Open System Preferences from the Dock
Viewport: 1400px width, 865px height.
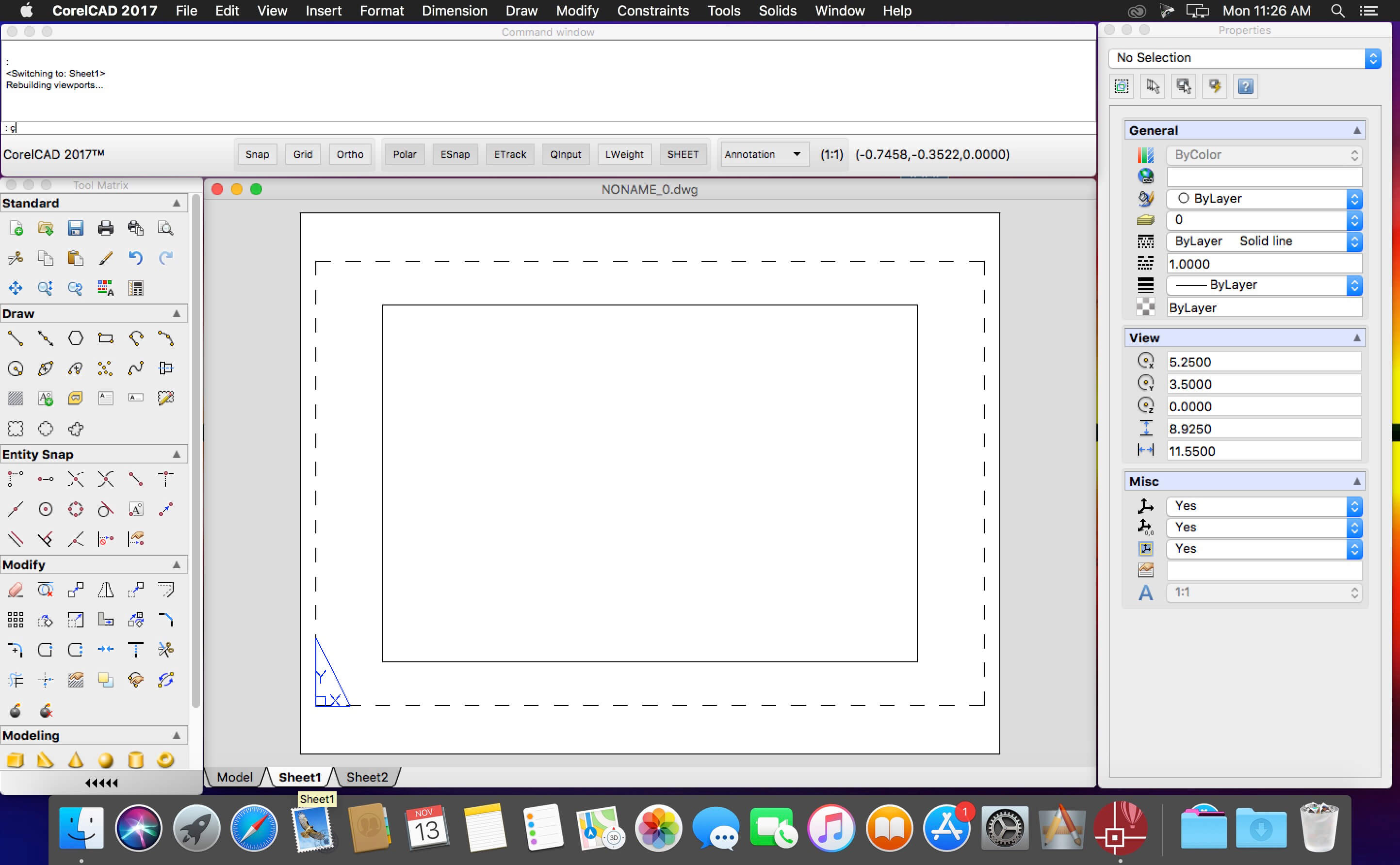(x=1005, y=827)
